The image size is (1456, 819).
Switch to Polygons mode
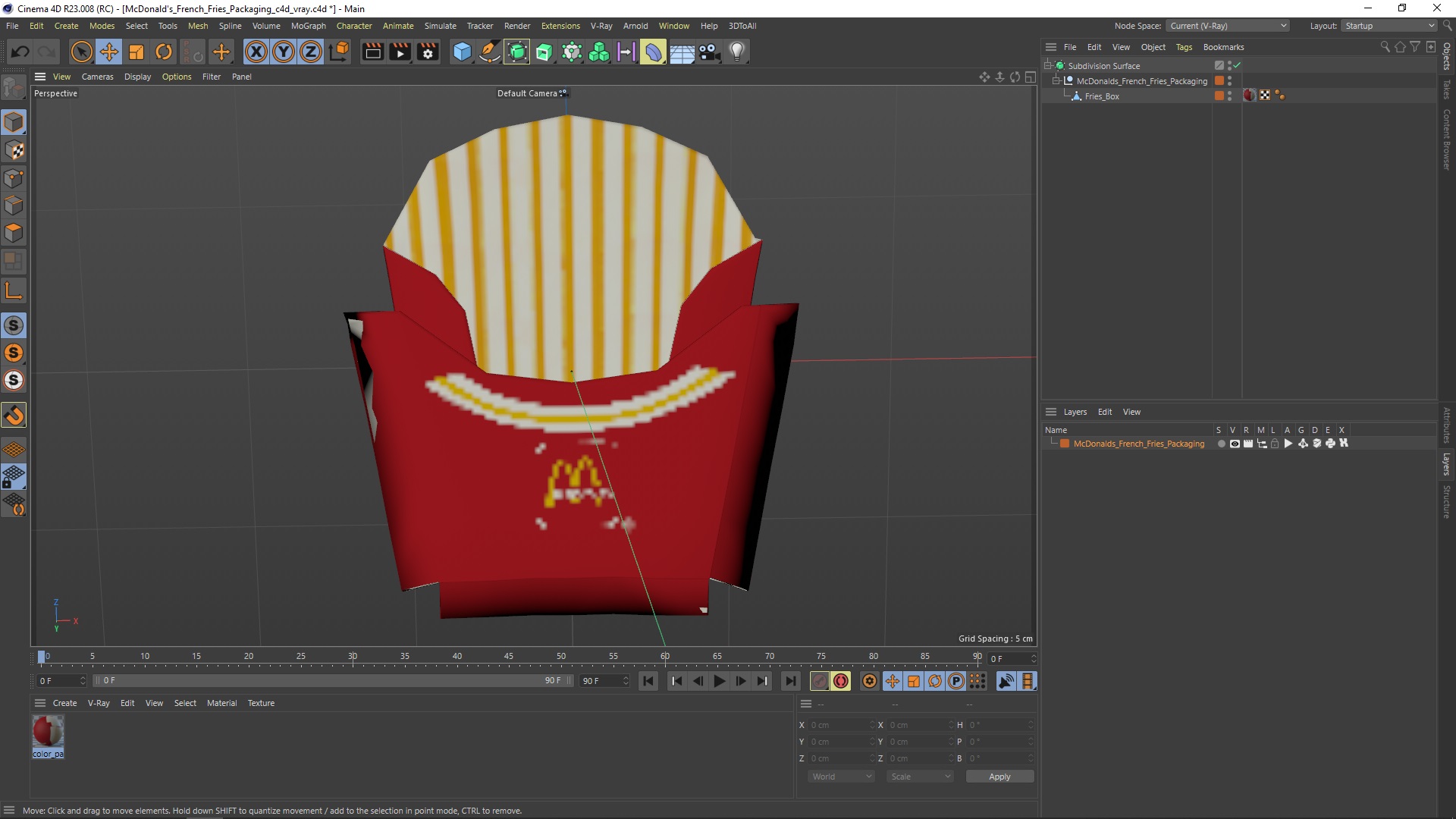coord(14,232)
